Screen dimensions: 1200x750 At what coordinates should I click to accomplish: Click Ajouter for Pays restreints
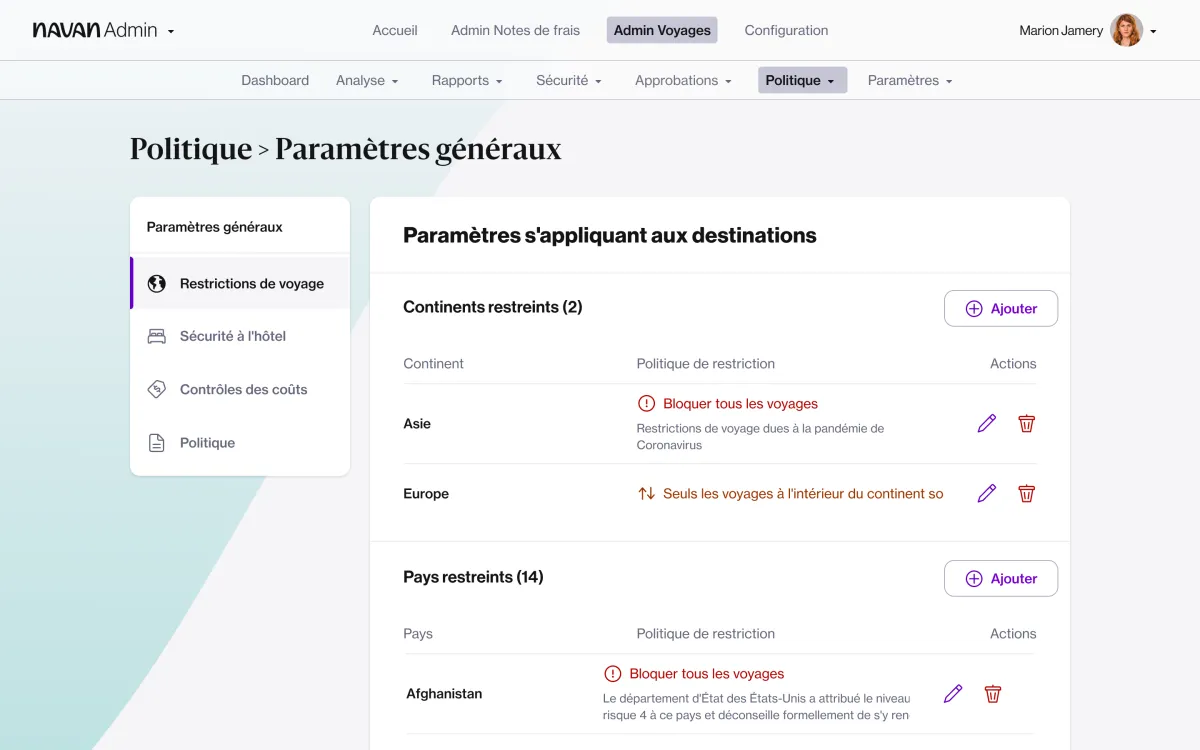1000,578
